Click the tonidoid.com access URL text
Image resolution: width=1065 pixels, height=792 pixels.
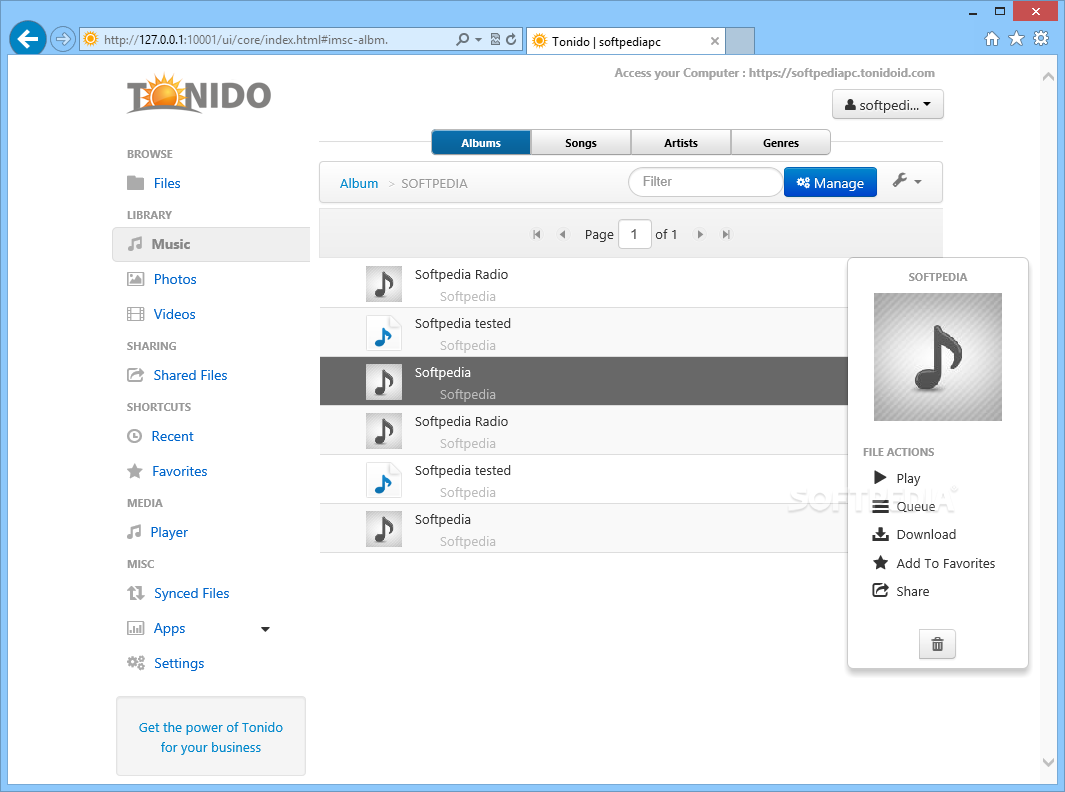pos(842,73)
